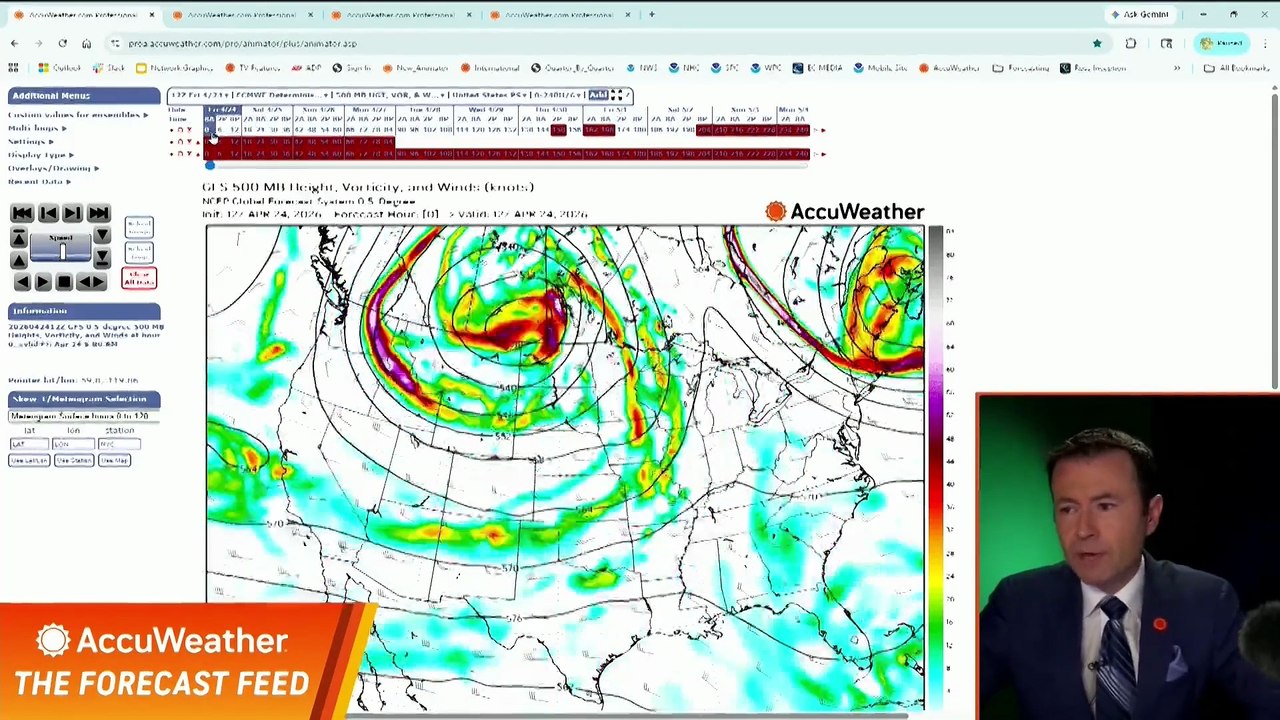
Task: Click the Use Station button
Action: click(x=74, y=460)
